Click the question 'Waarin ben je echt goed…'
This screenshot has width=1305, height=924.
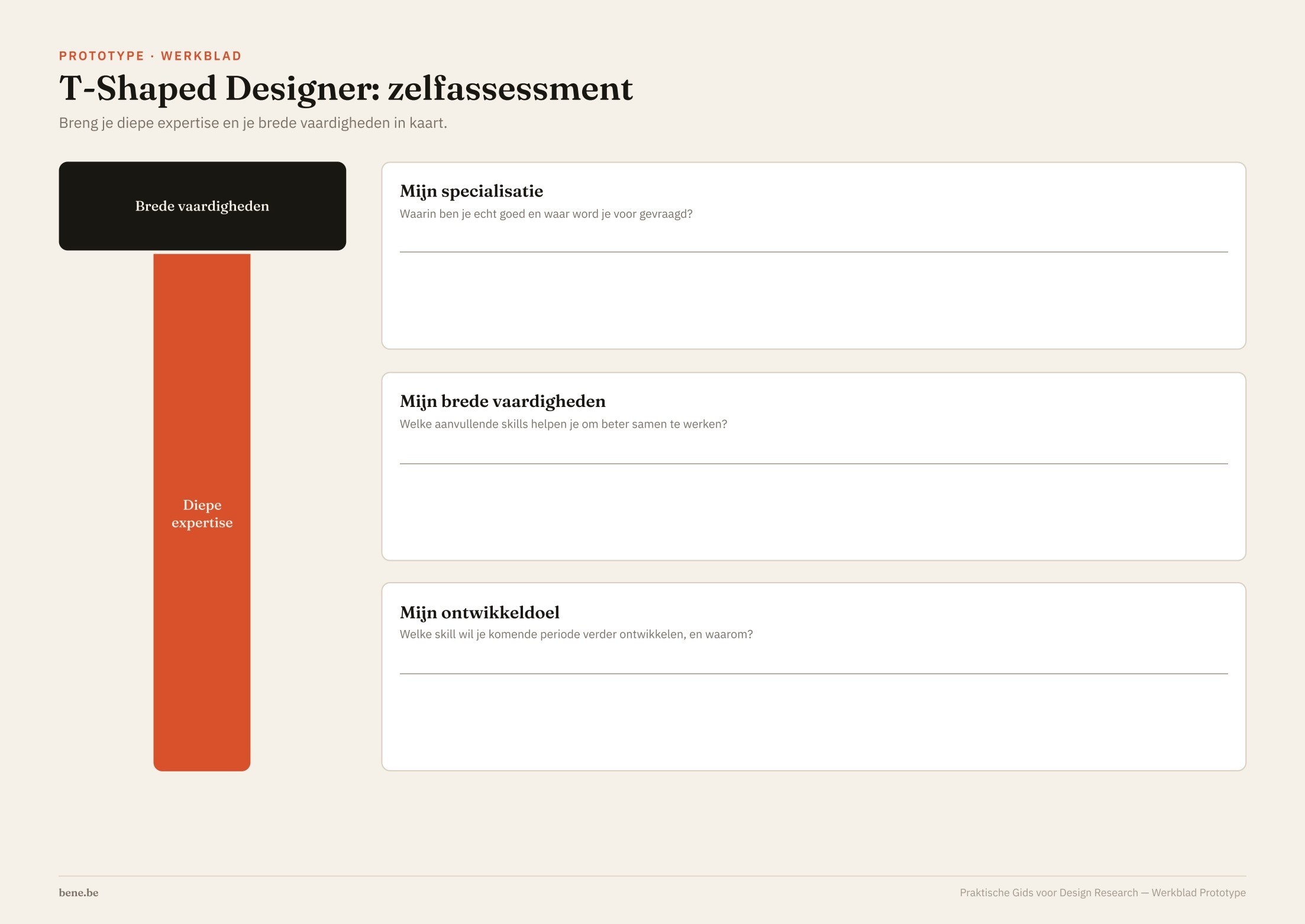pyautogui.click(x=546, y=214)
